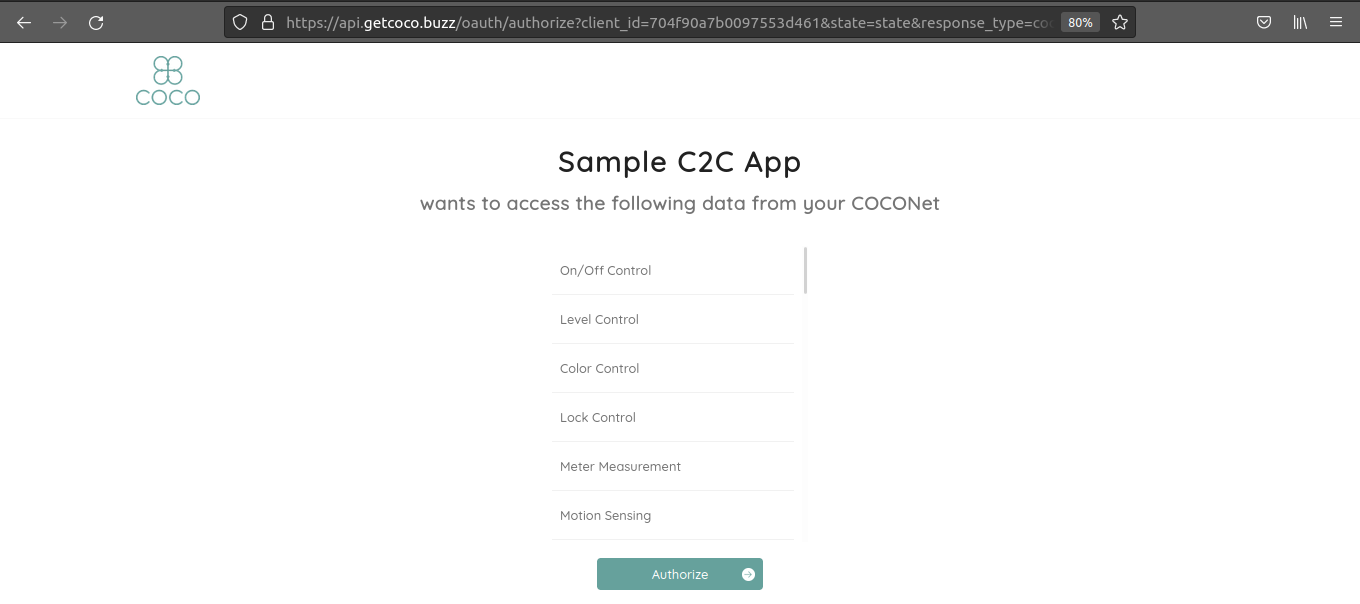Click the 80% zoom level indicator
The height and width of the screenshot is (604, 1360).
point(1080,22)
